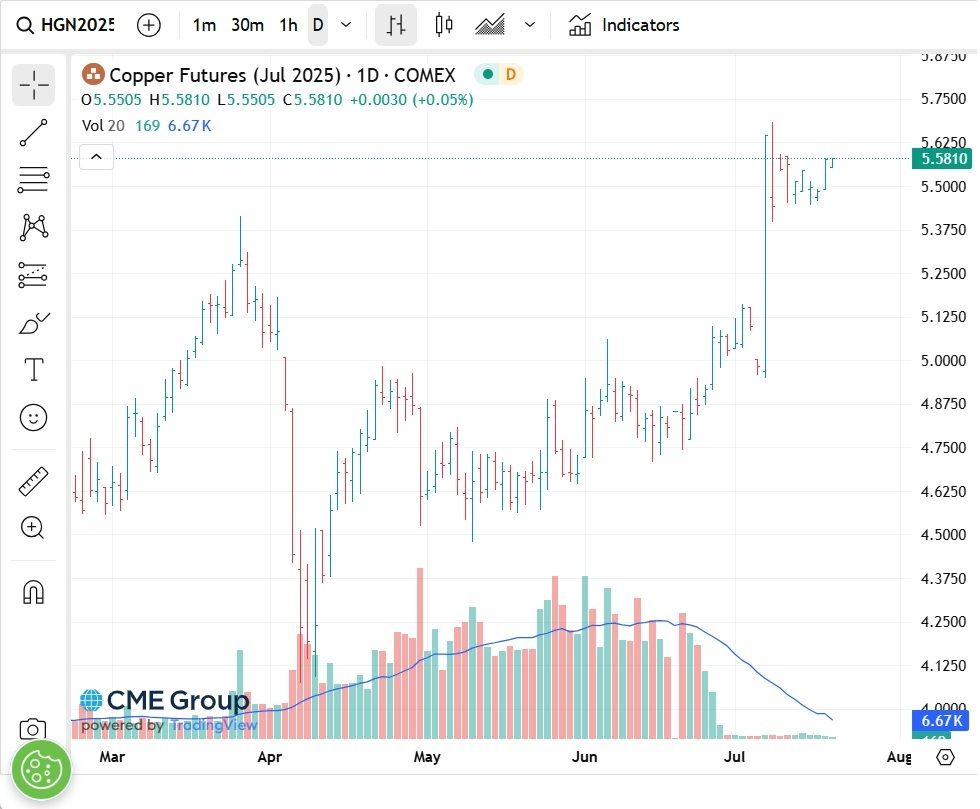Select the trend line drawing tool

point(34,133)
